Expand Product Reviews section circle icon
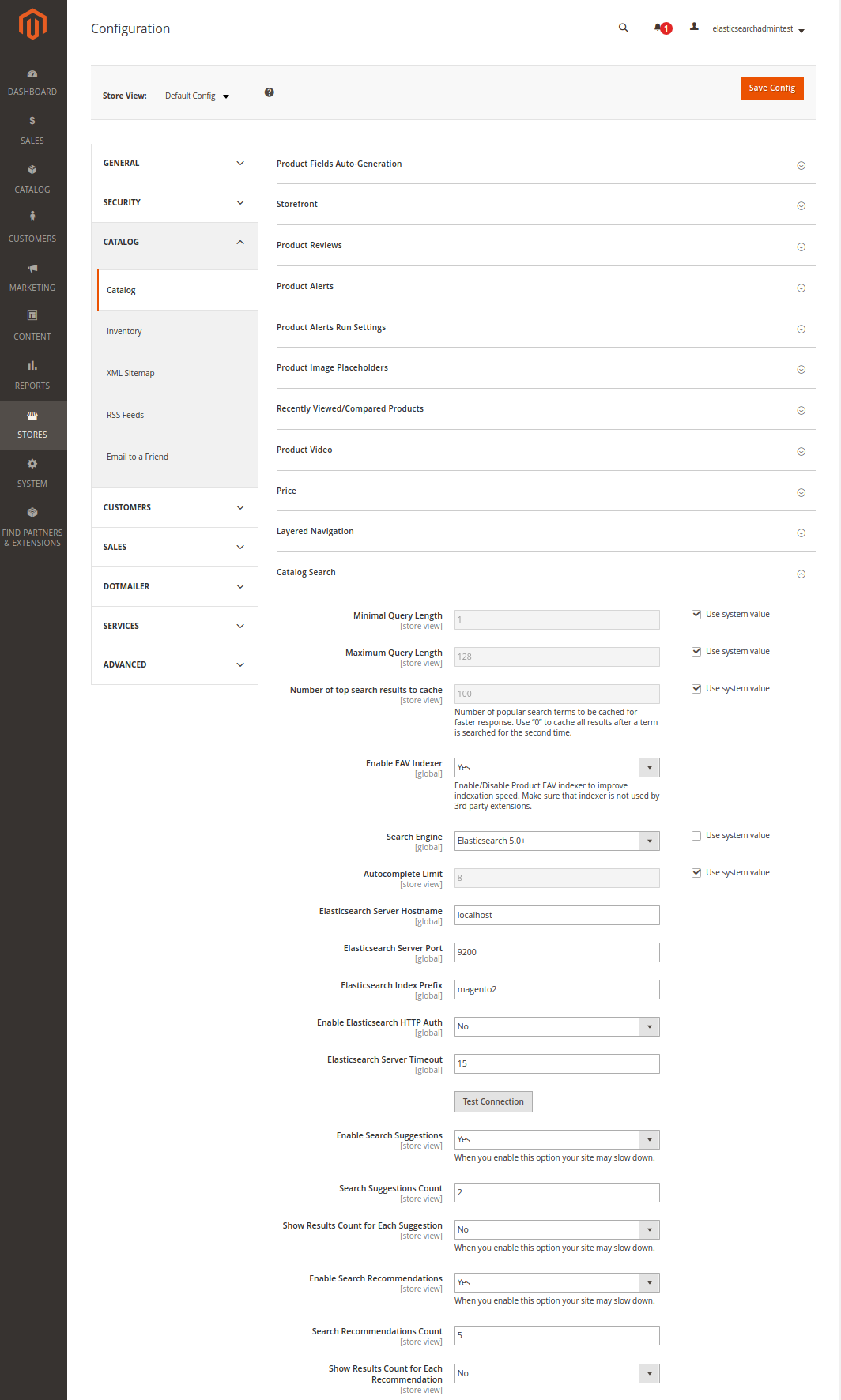 [801, 247]
